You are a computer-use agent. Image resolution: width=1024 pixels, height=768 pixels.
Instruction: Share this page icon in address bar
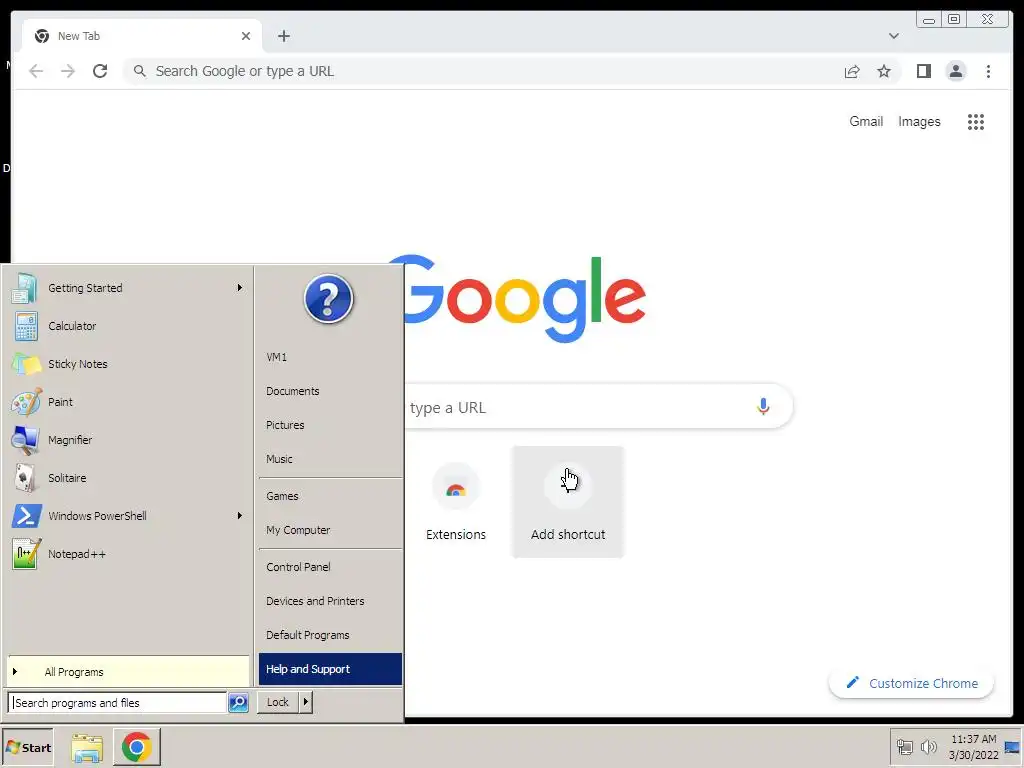pos(852,71)
